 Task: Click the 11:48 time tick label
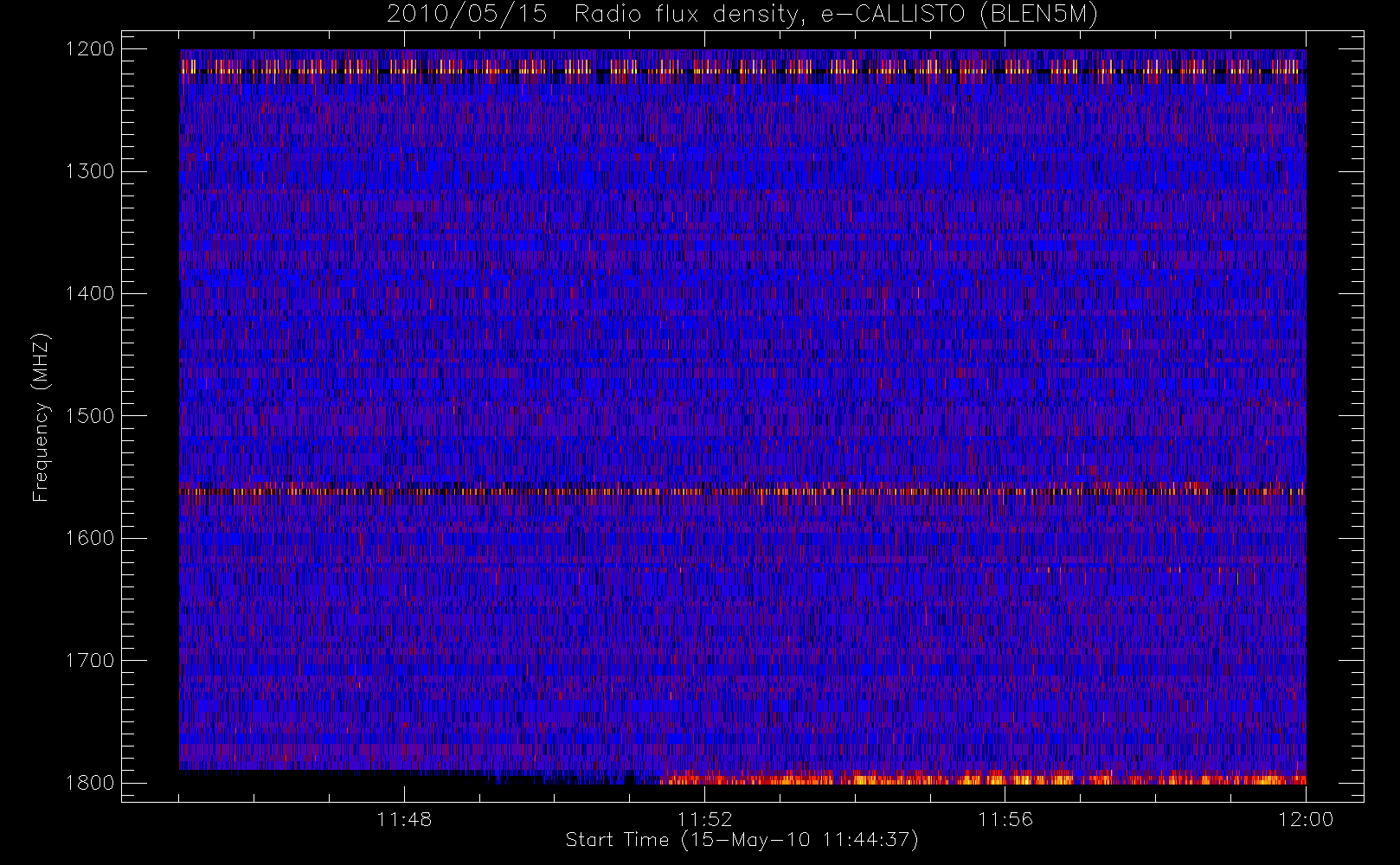pyautogui.click(x=404, y=819)
